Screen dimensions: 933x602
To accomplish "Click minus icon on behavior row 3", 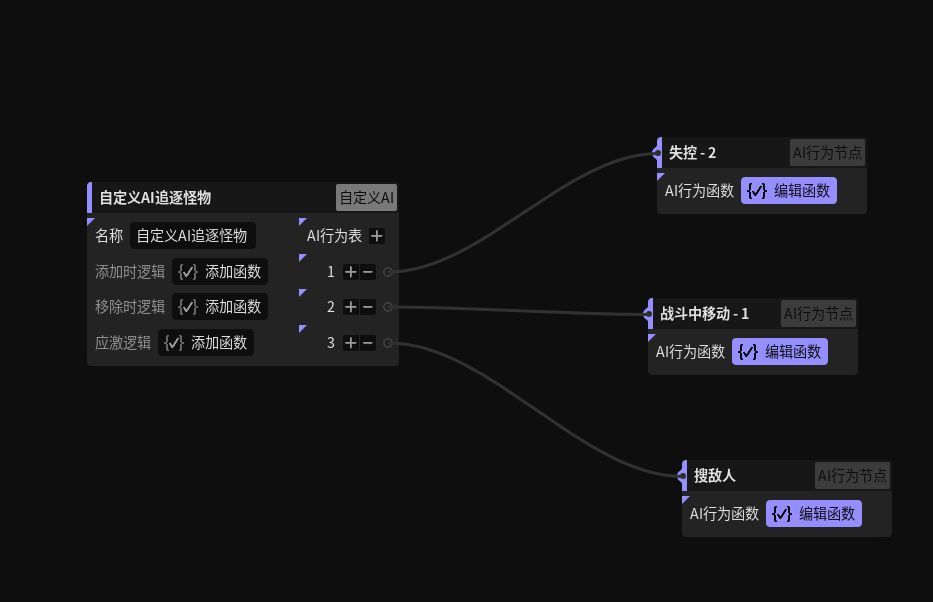I will [368, 343].
